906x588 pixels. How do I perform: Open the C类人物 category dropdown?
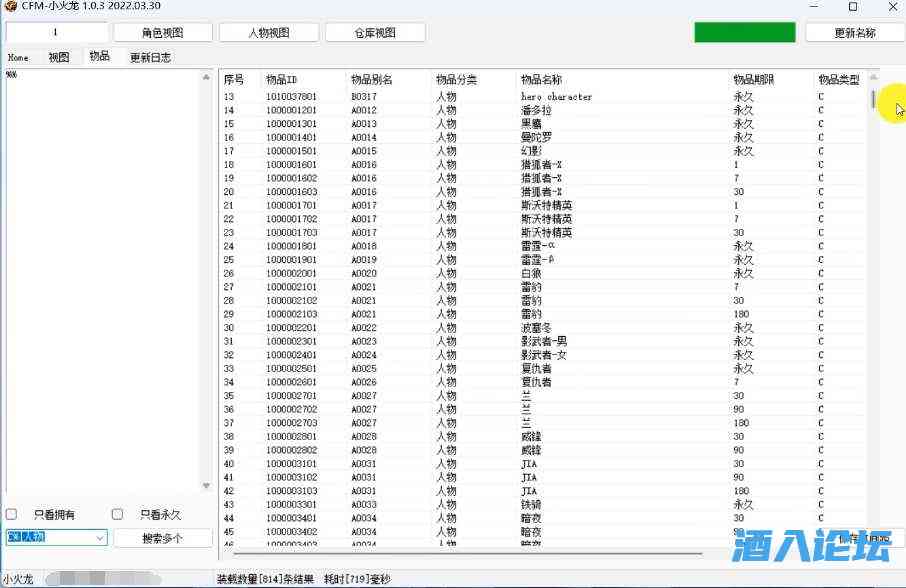[100, 538]
